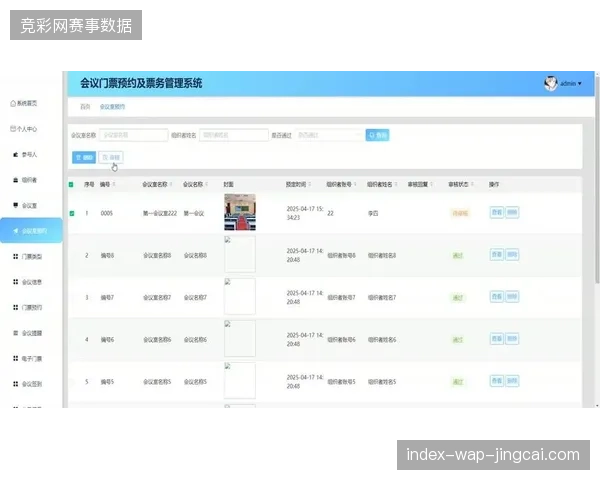The image size is (600, 480).
Task: Click the 第一会议室222 cell
Action: 160,213
